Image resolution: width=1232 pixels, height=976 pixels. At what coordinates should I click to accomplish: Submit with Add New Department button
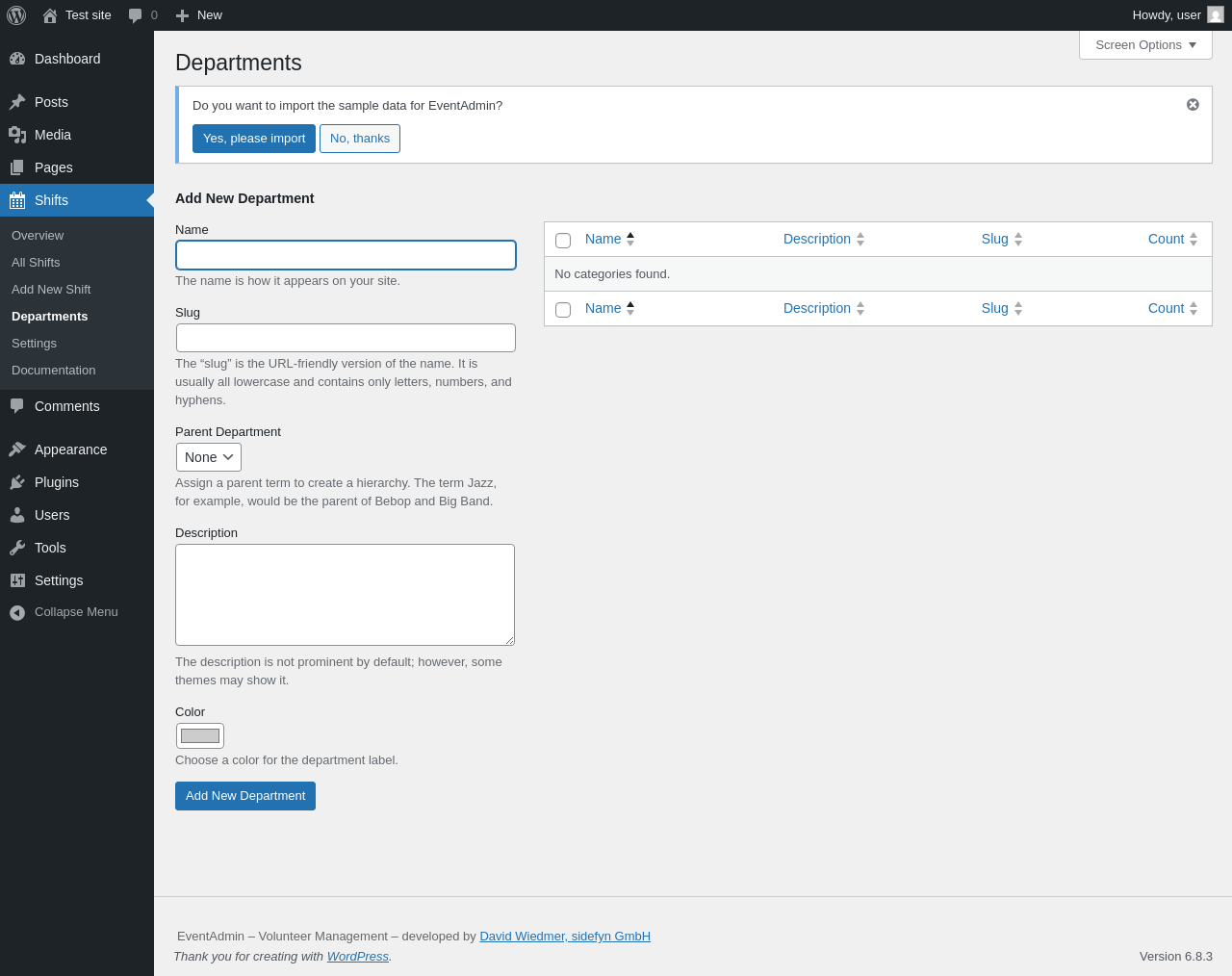coord(245,796)
